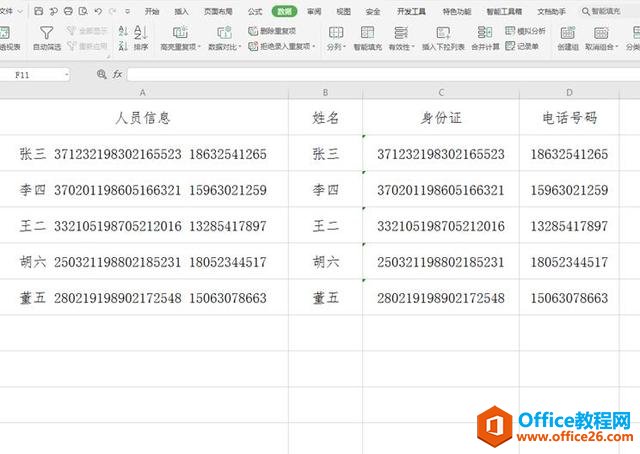Click the formula bar input field
Screen dimensions: 640x454
point(380,75)
